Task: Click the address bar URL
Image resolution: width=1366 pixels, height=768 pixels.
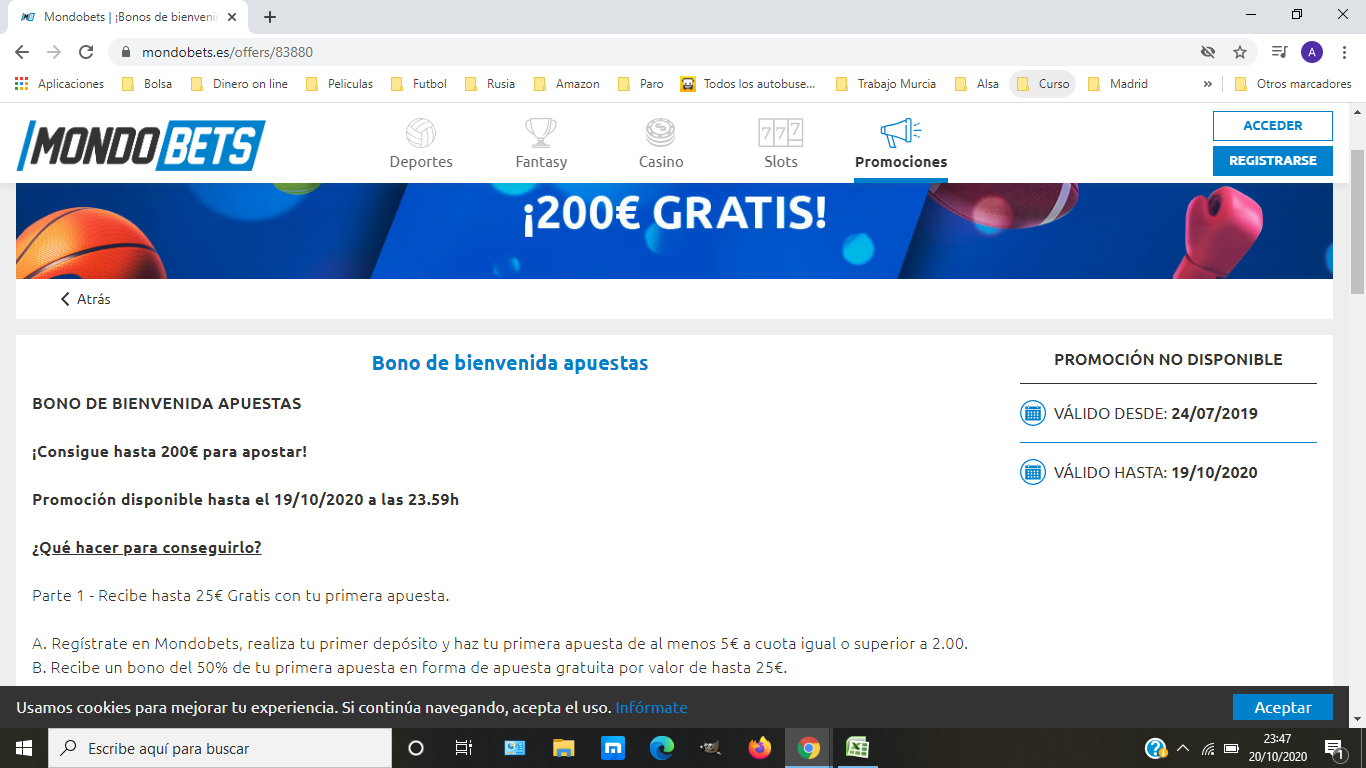Action: (x=228, y=52)
